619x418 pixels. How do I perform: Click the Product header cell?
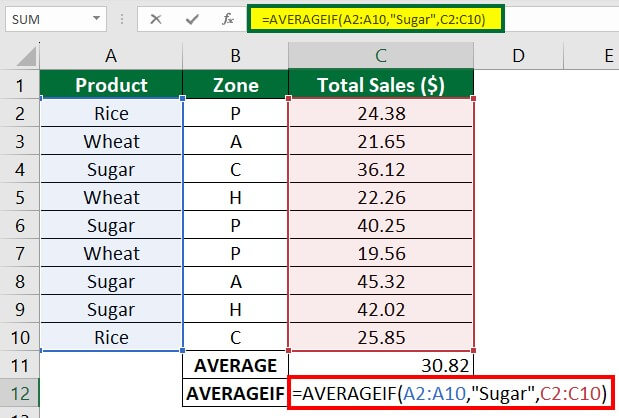pos(111,85)
